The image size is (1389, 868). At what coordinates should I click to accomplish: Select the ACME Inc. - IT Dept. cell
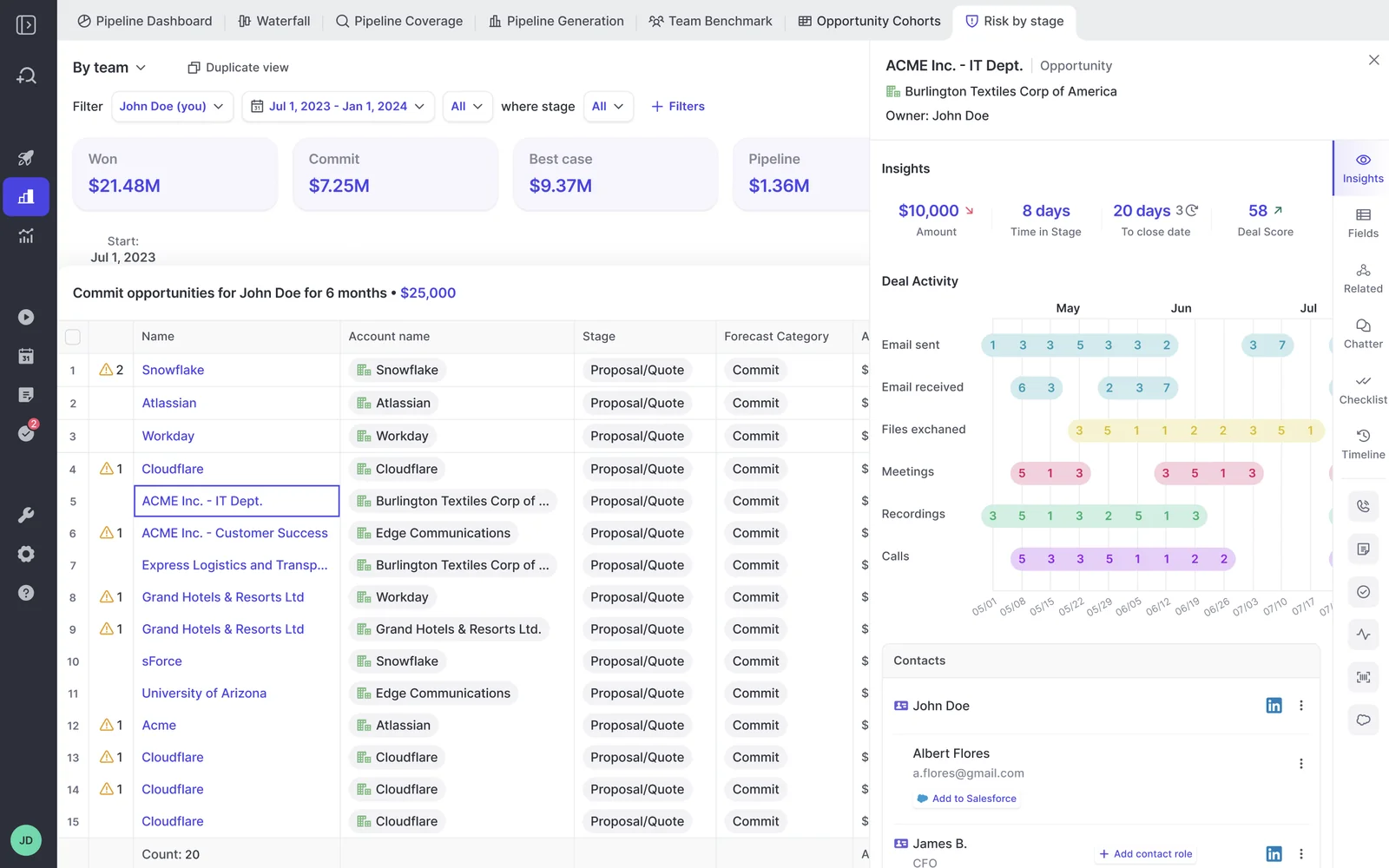(x=236, y=501)
